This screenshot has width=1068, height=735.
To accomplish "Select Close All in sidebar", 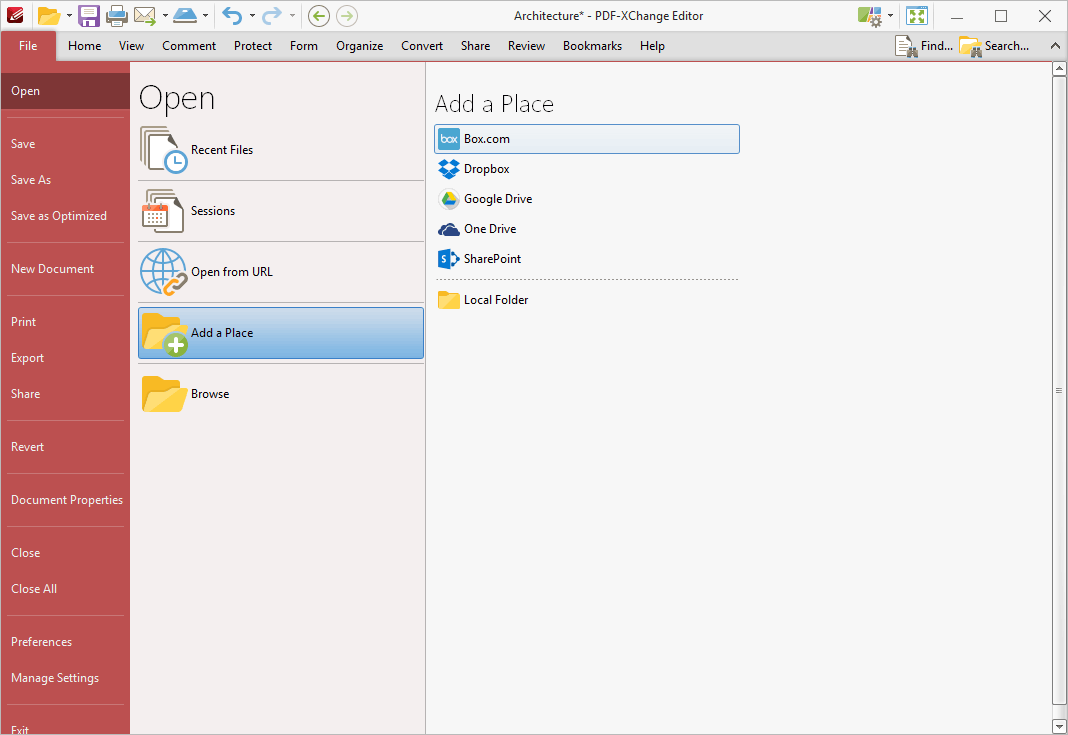I will (x=65, y=589).
